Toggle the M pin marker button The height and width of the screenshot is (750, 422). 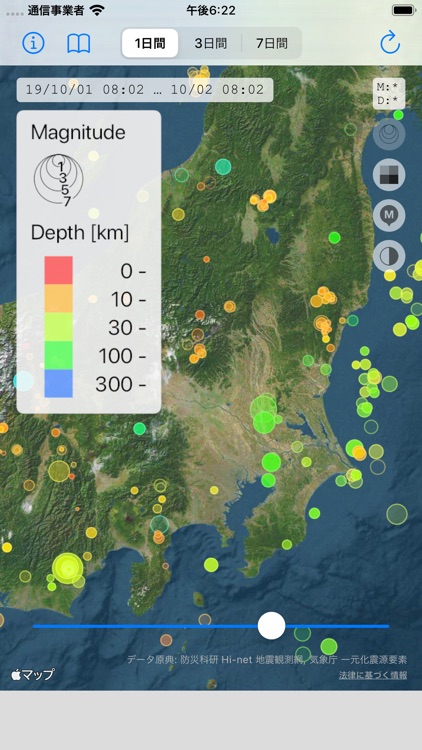(x=389, y=215)
